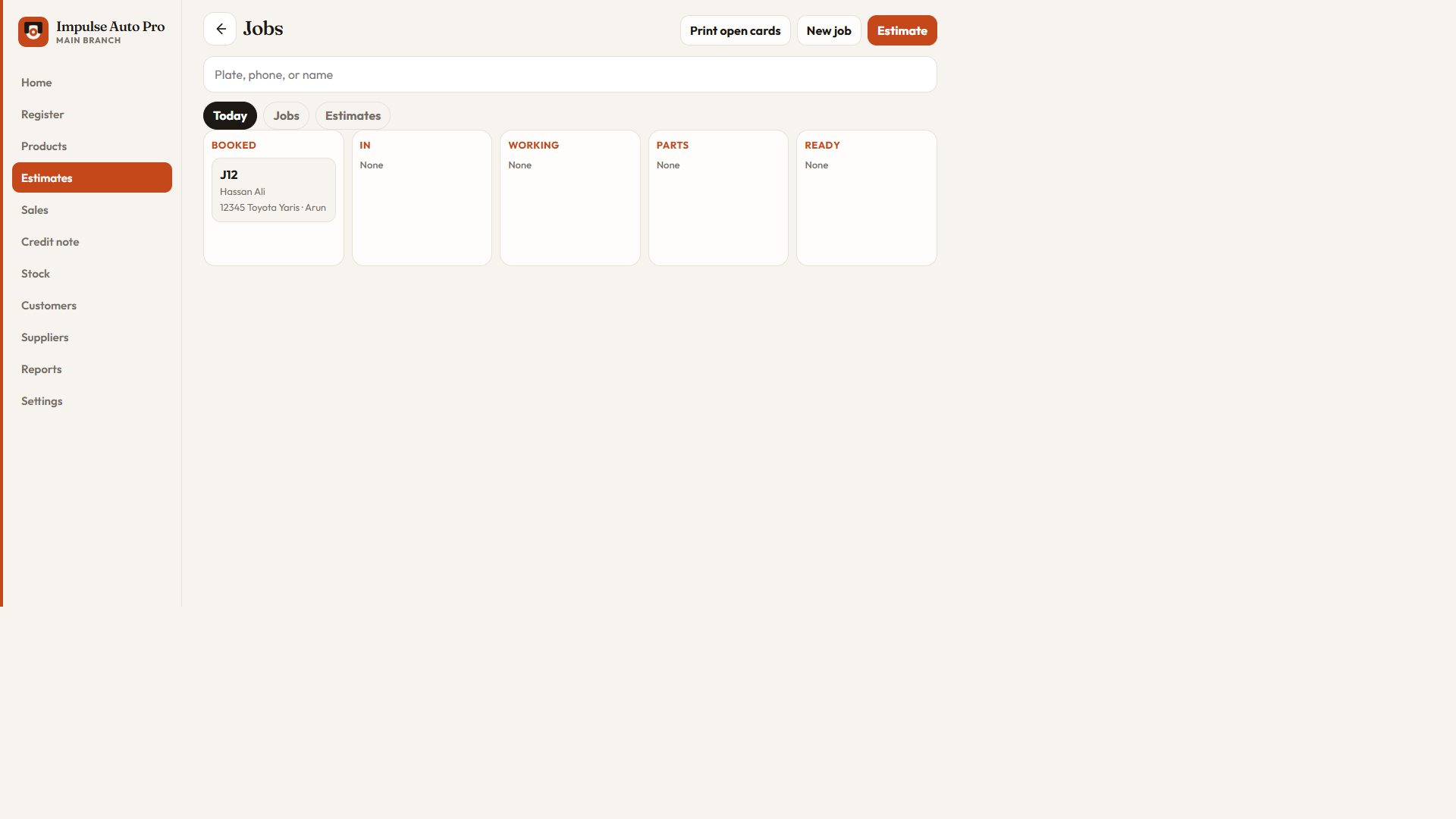Switch to the Jobs tab
The width and height of the screenshot is (1456, 819).
point(286,115)
